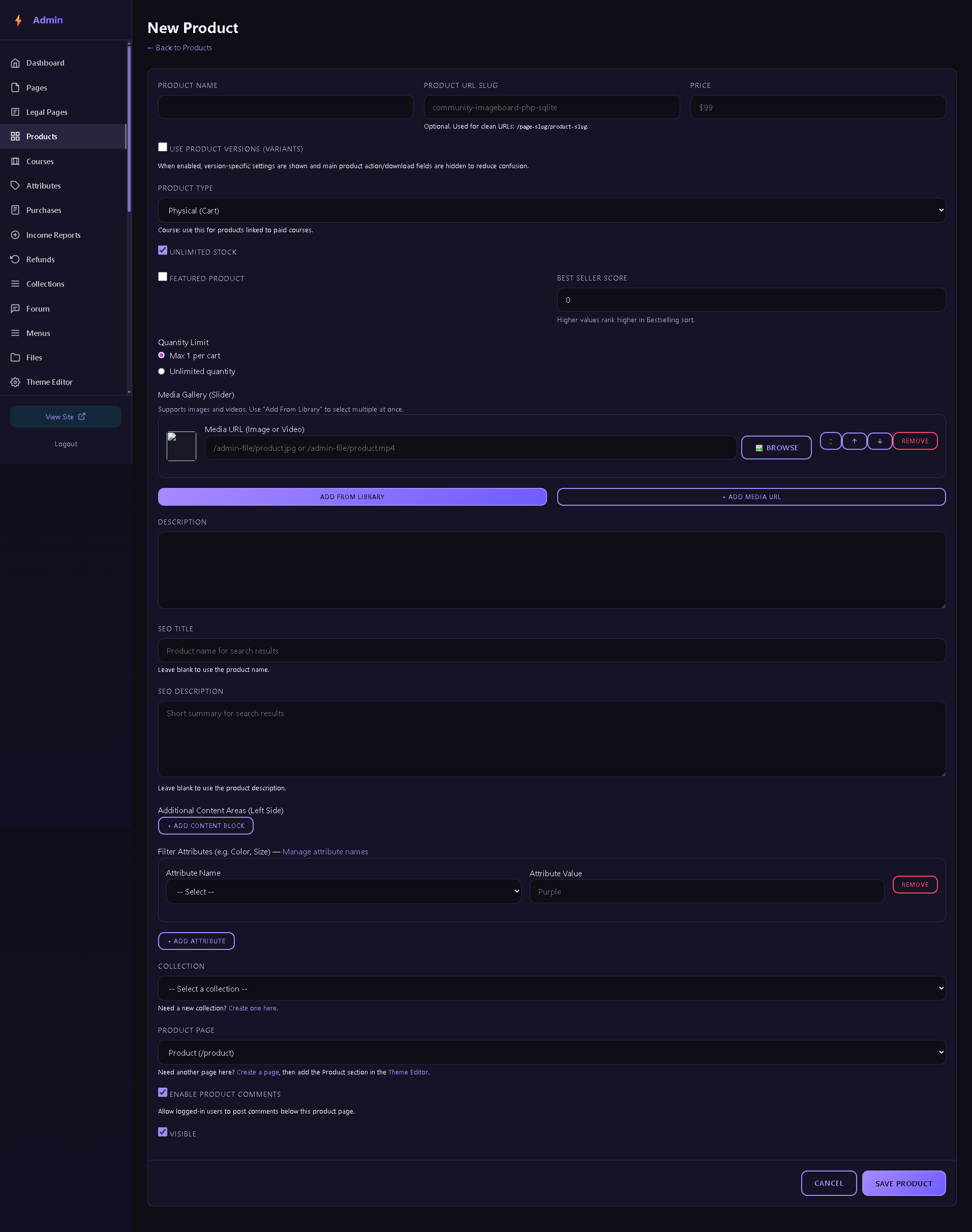Click the Forum chat bubble icon
972x1232 pixels.
(x=15, y=309)
